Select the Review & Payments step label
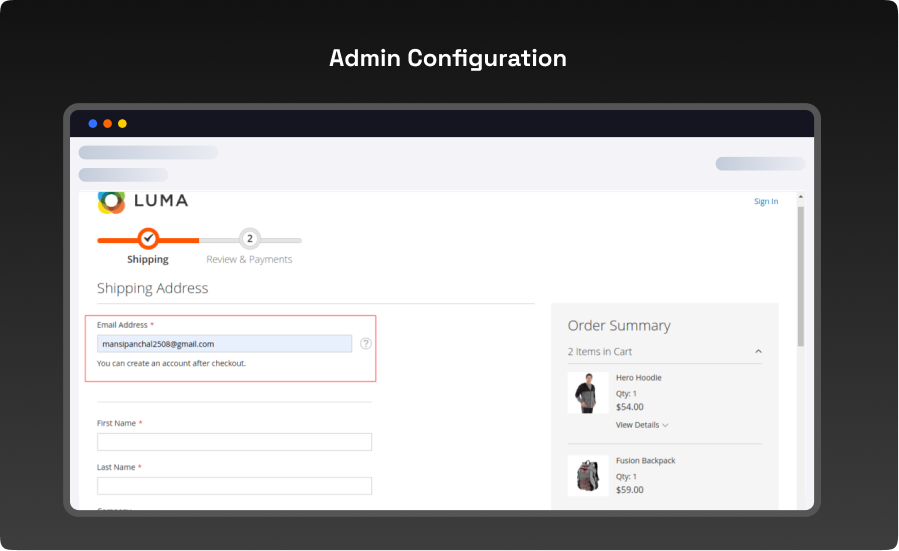Image resolution: width=899 pixels, height=551 pixels. [x=249, y=260]
